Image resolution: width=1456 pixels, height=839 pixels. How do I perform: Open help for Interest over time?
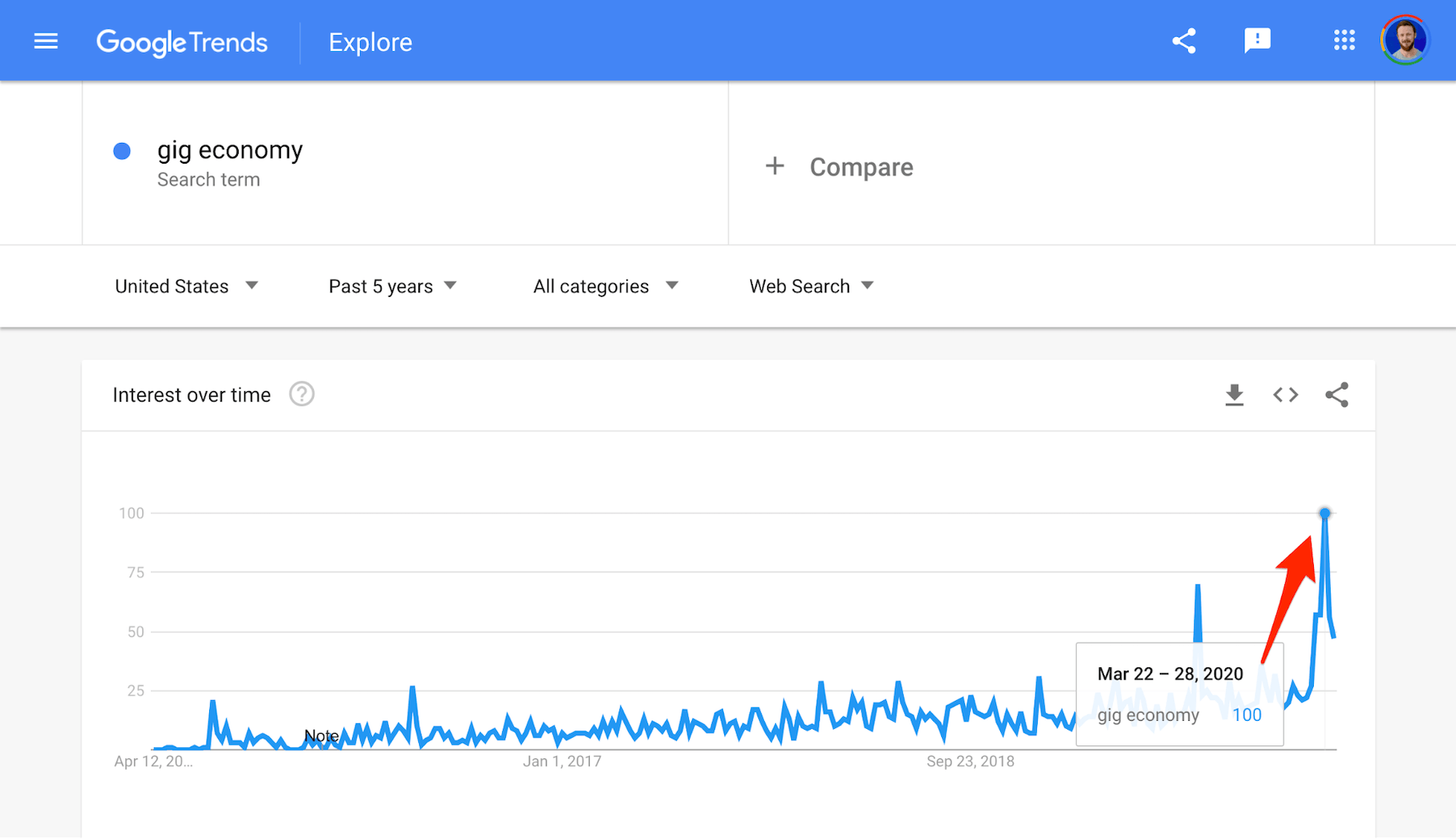pyautogui.click(x=302, y=394)
